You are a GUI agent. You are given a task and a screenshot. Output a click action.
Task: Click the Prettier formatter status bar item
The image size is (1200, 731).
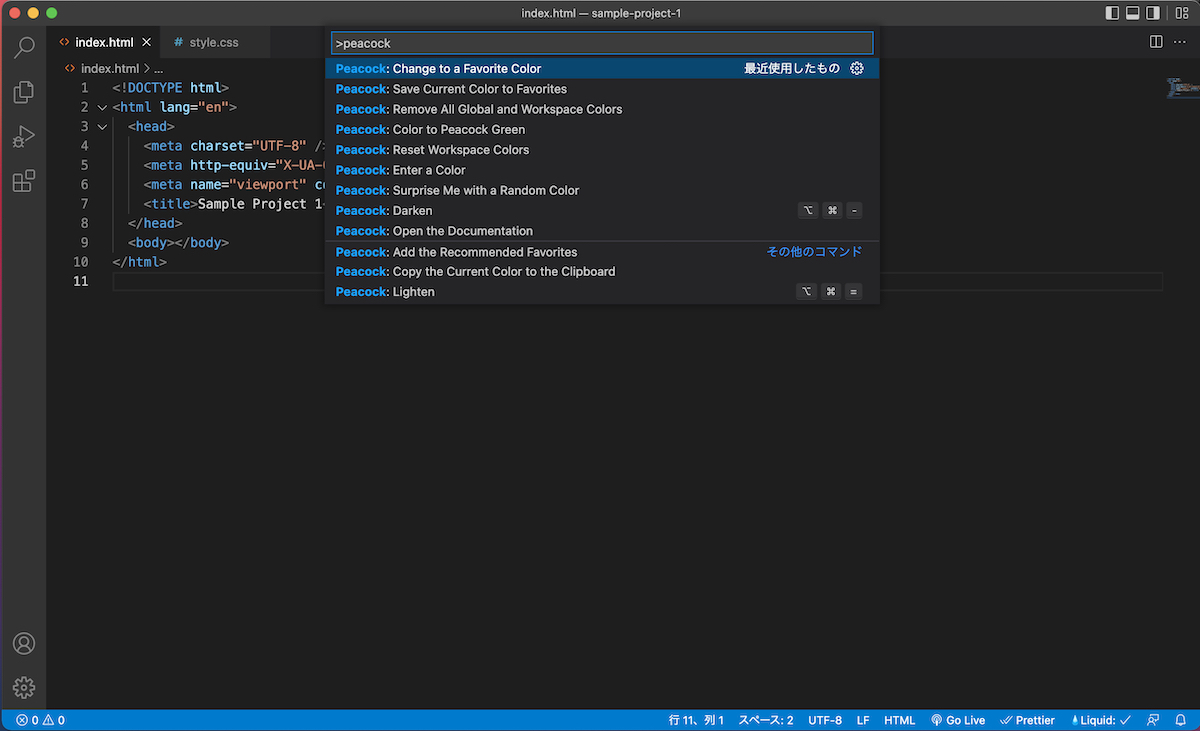coord(1027,719)
